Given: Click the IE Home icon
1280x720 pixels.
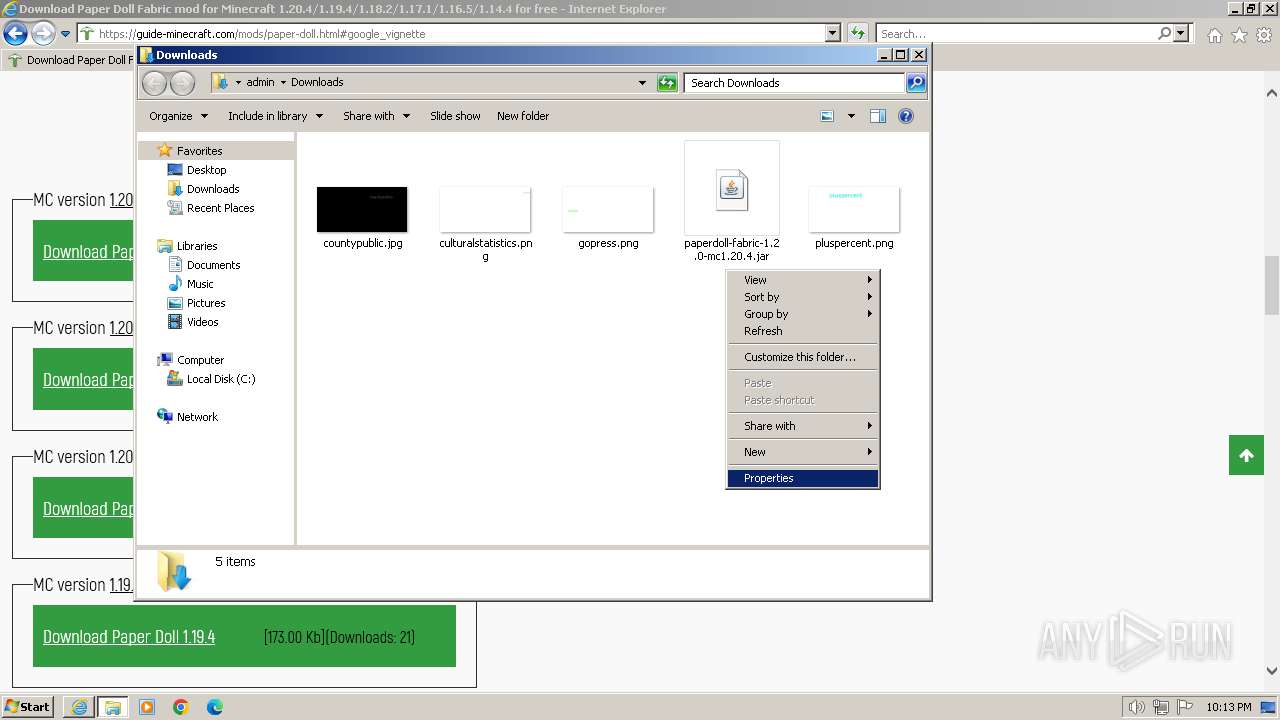Looking at the screenshot, I should click(1214, 35).
